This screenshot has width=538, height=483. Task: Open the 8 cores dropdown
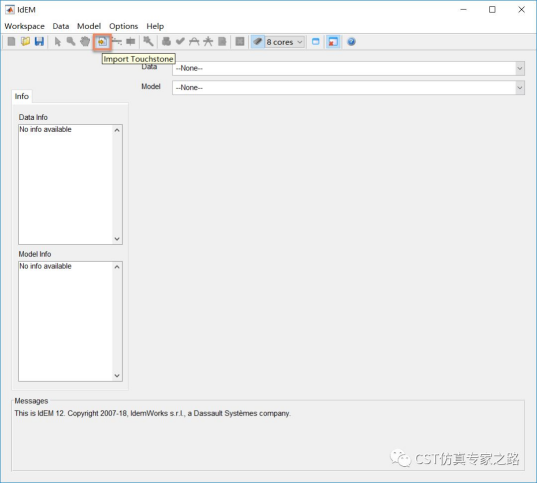point(284,42)
